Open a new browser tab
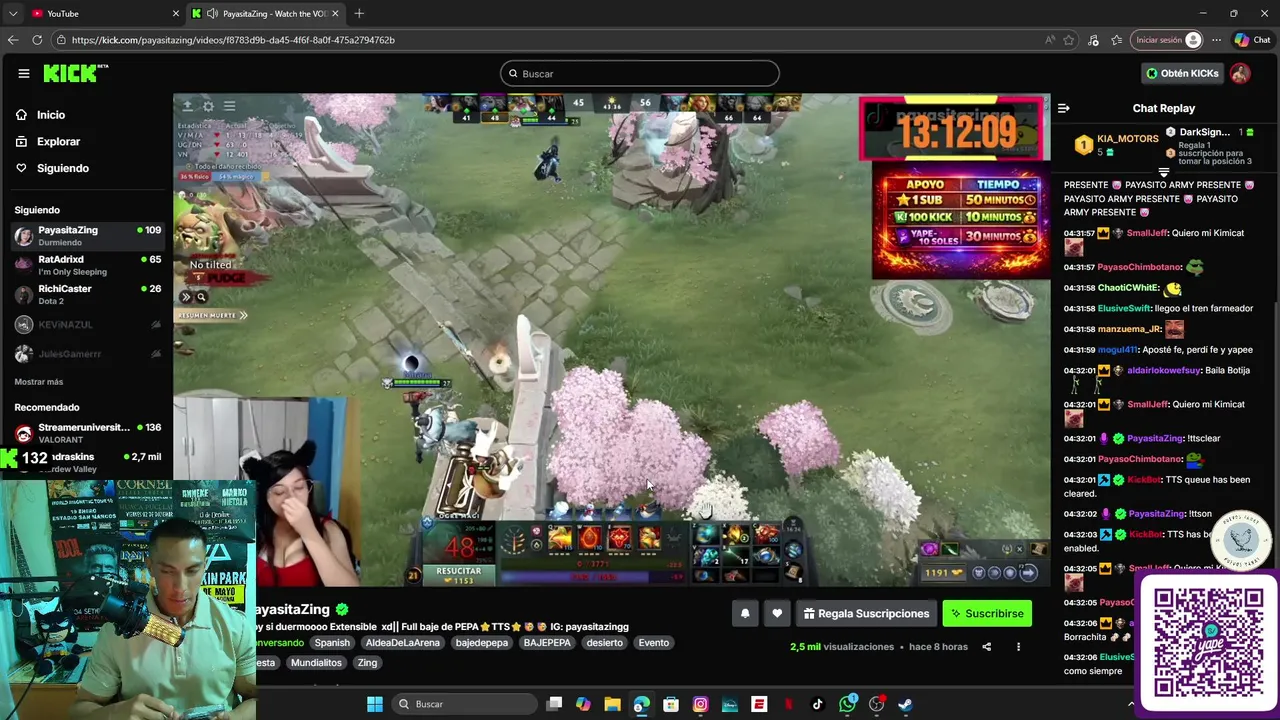Image resolution: width=1280 pixels, height=720 pixels. click(359, 13)
